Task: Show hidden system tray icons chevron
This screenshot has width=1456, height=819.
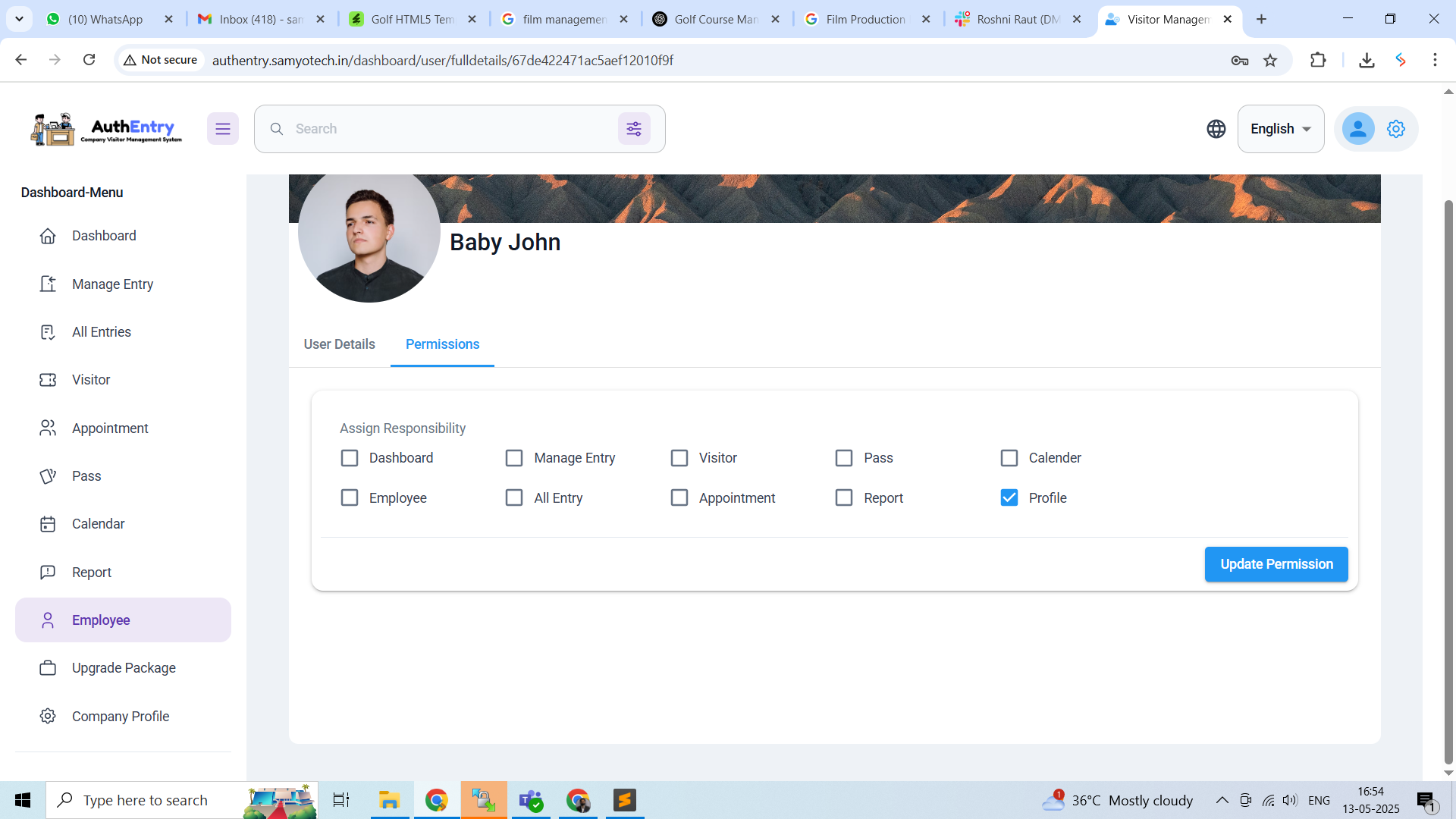Action: tap(1222, 800)
